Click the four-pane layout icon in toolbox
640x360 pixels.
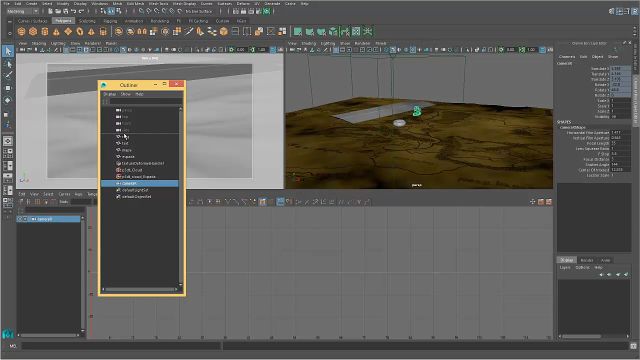pos(8,153)
